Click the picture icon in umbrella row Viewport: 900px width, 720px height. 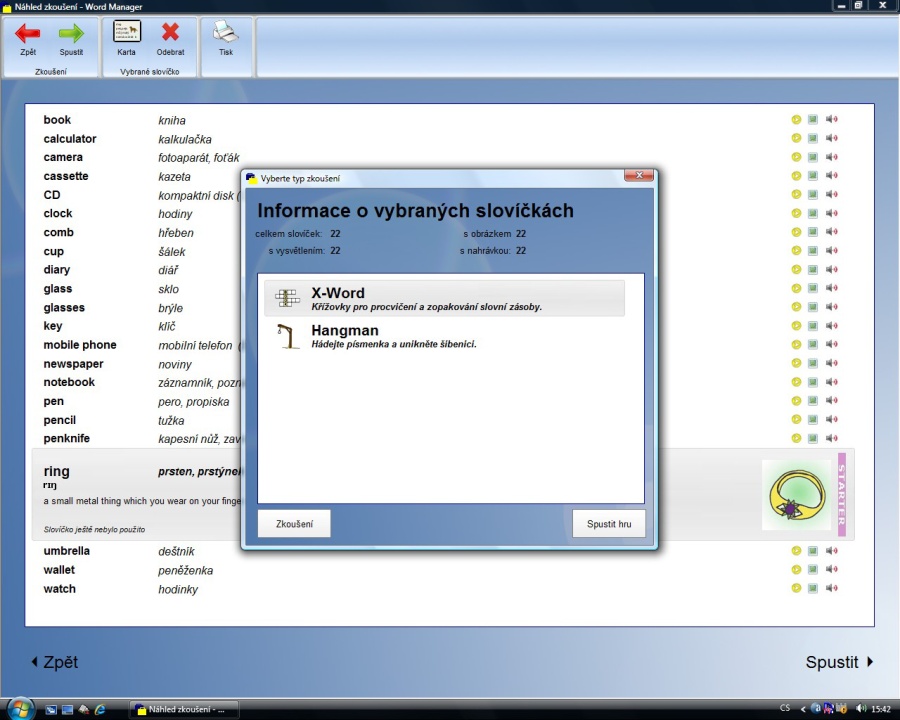[813, 551]
